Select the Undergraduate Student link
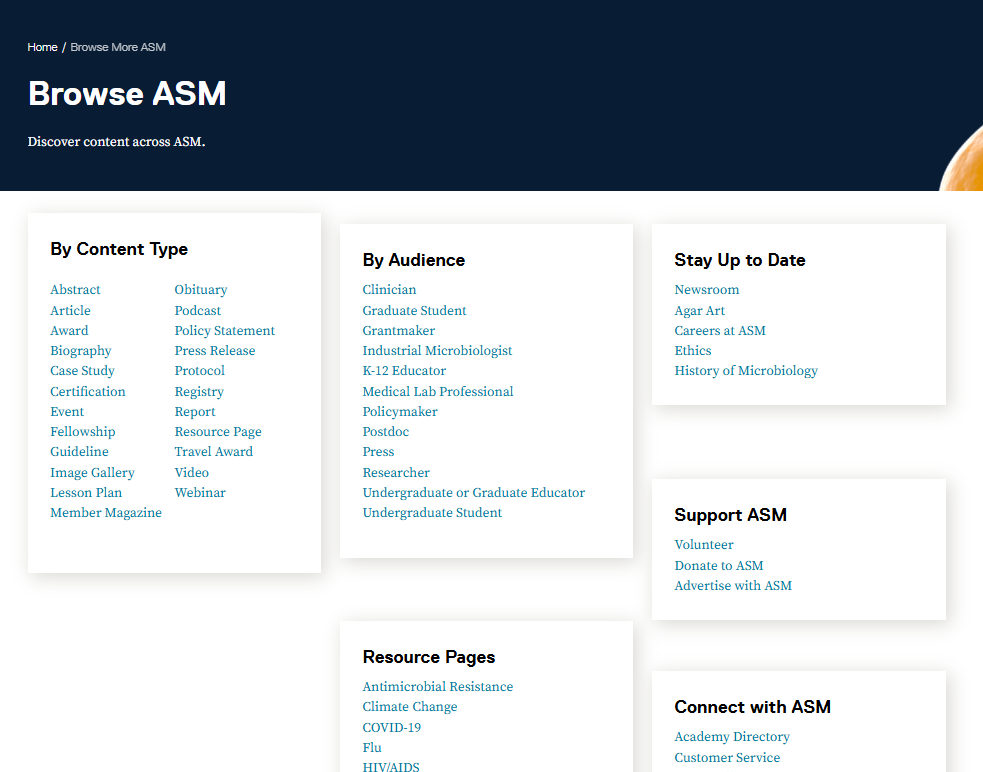This screenshot has width=983, height=772. tap(432, 512)
